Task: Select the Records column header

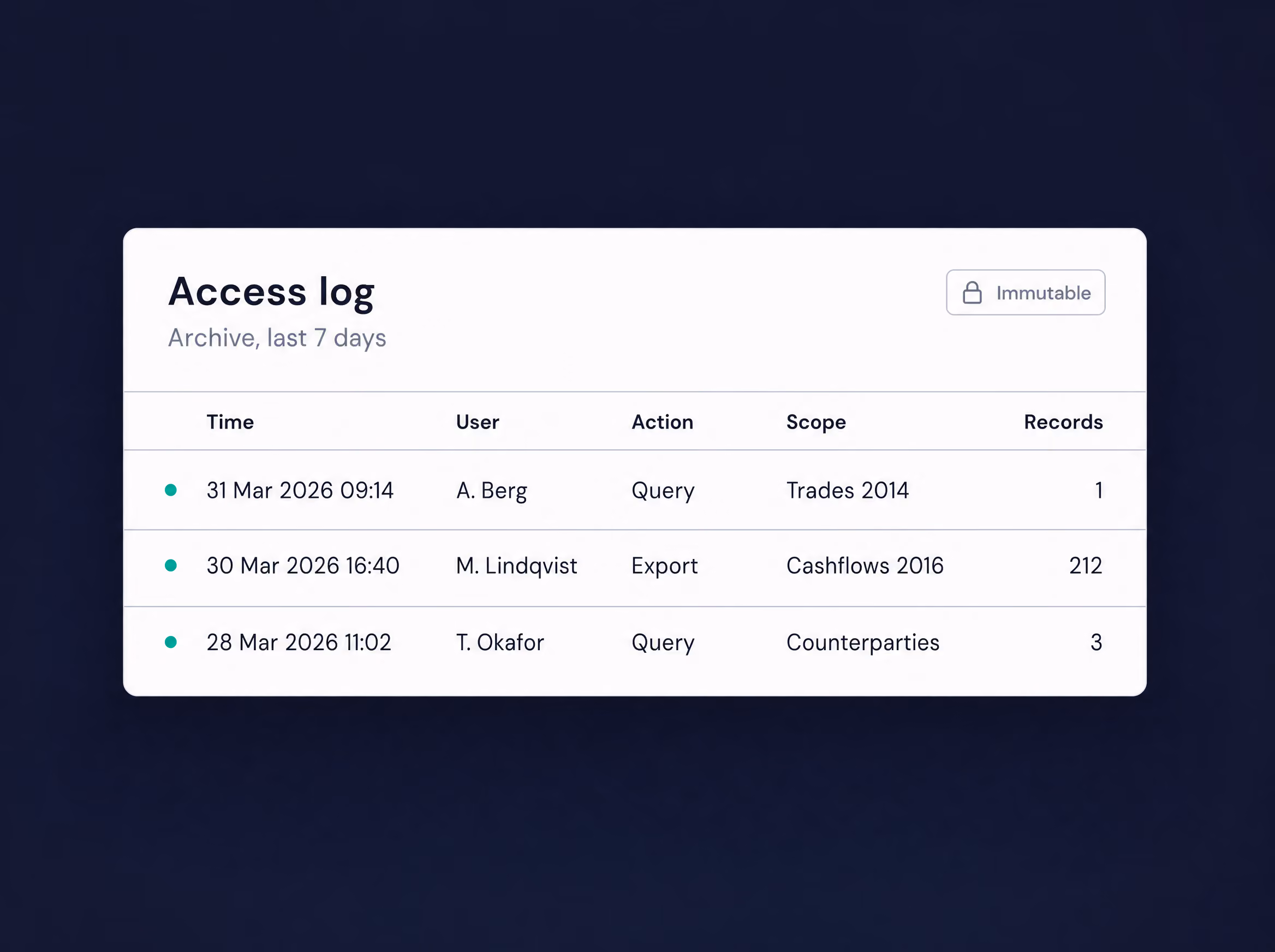Action: 1063,422
